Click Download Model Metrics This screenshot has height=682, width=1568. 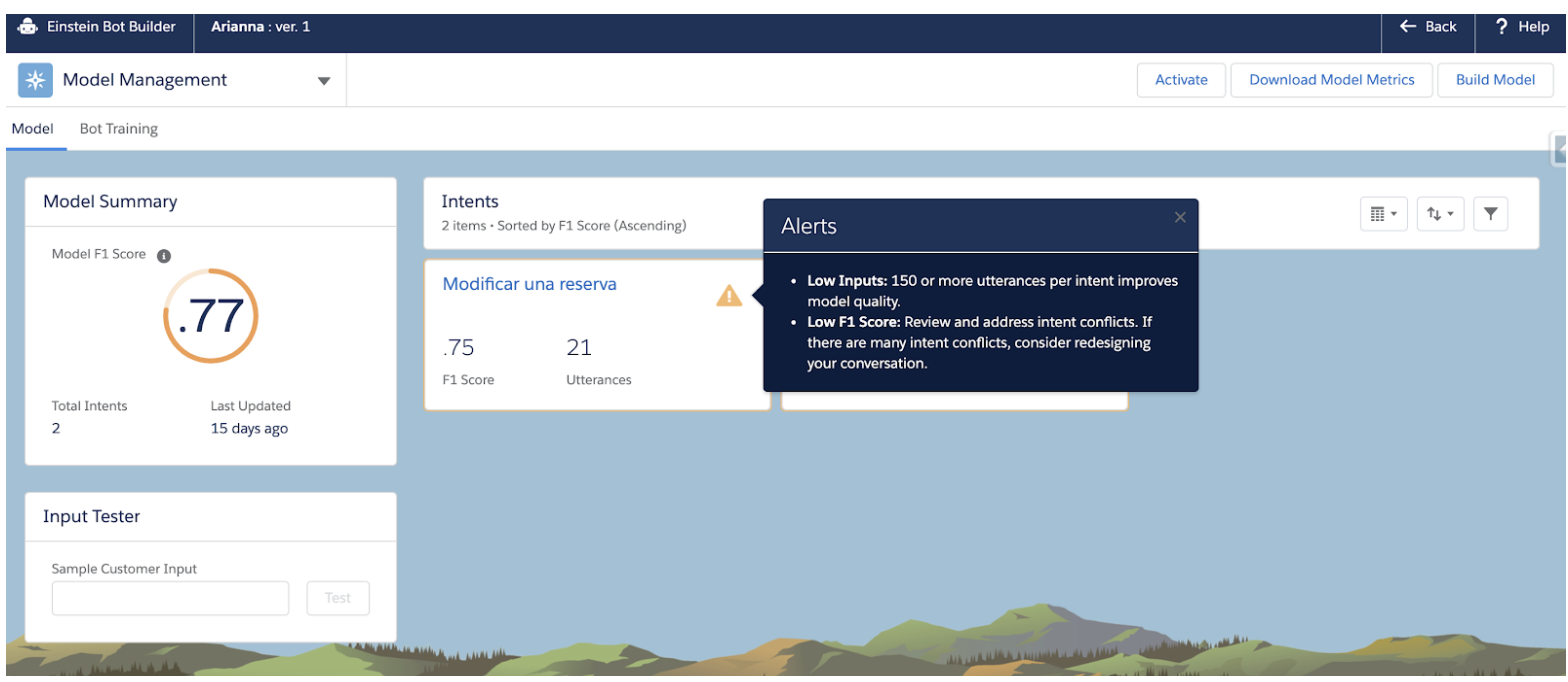[x=1331, y=80]
